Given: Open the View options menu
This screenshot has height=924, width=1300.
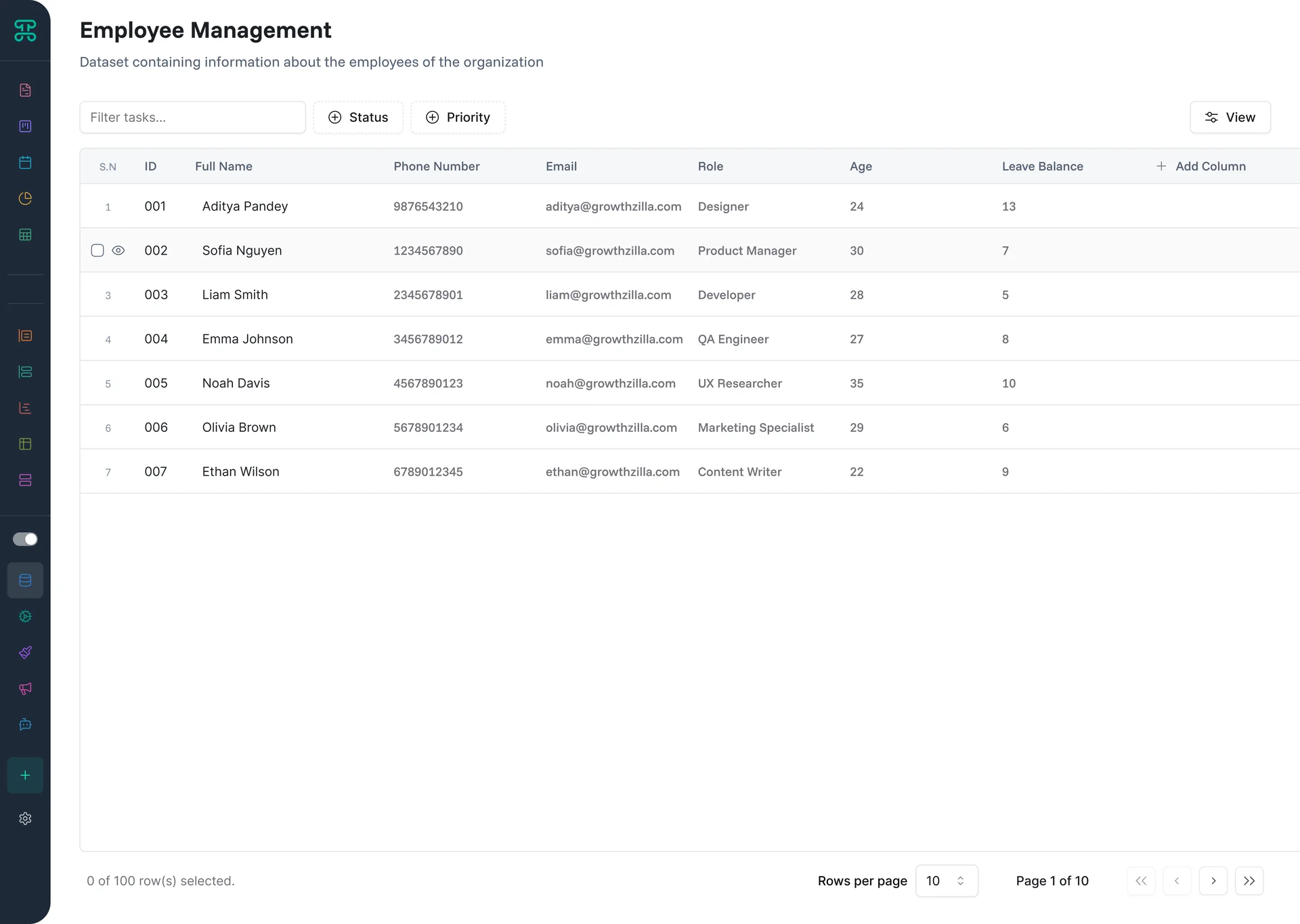Looking at the screenshot, I should click(1230, 117).
